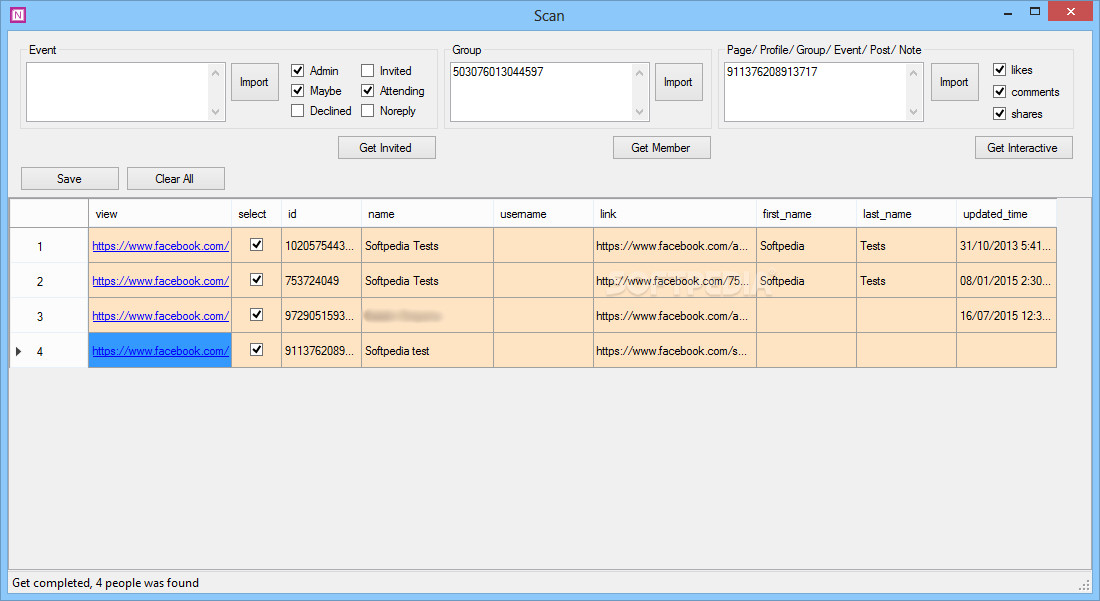Click the link column header
1100x601 pixels.
675,214
